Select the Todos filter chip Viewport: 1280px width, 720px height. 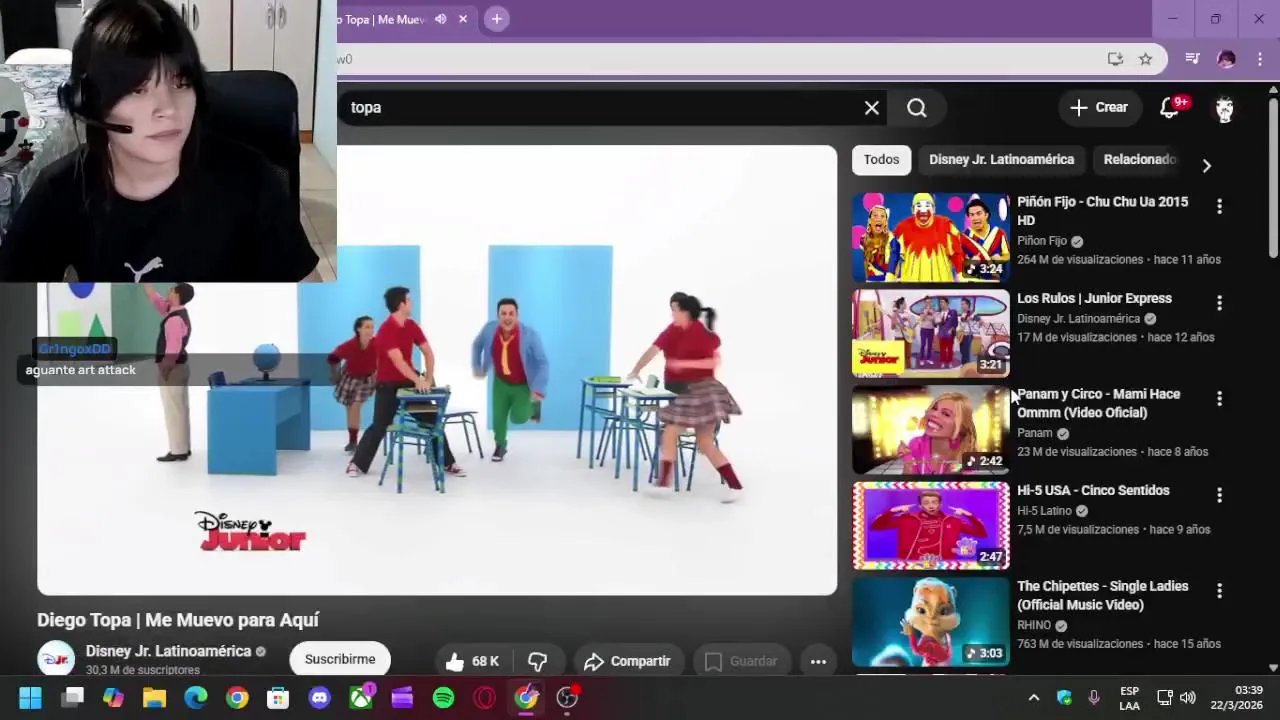[881, 160]
